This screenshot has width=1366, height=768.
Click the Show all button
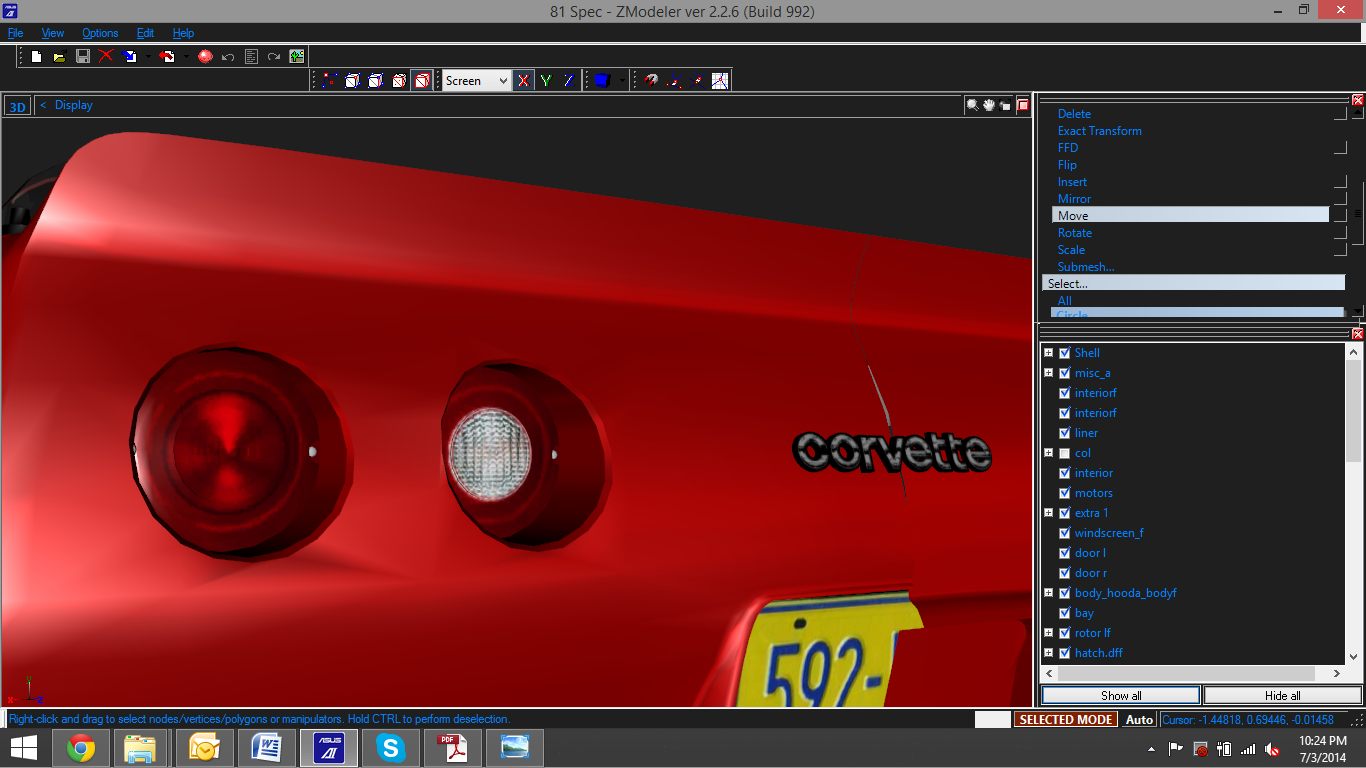click(1121, 695)
